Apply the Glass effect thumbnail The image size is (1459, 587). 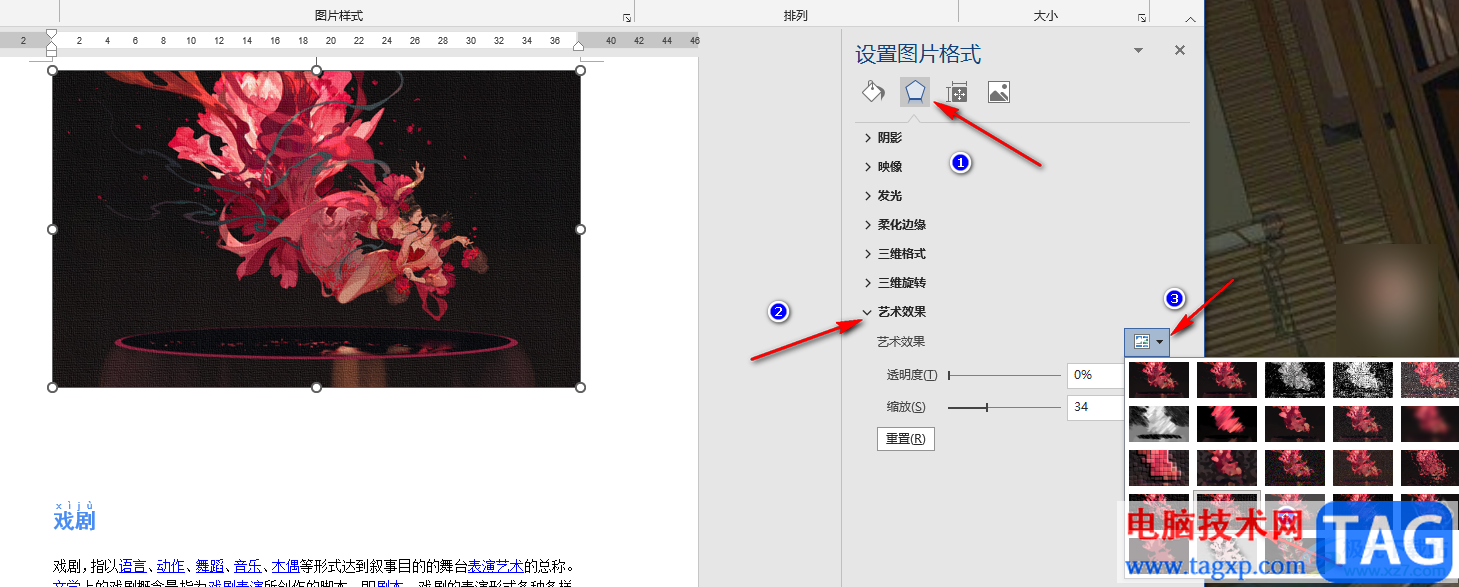[x=1431, y=467]
